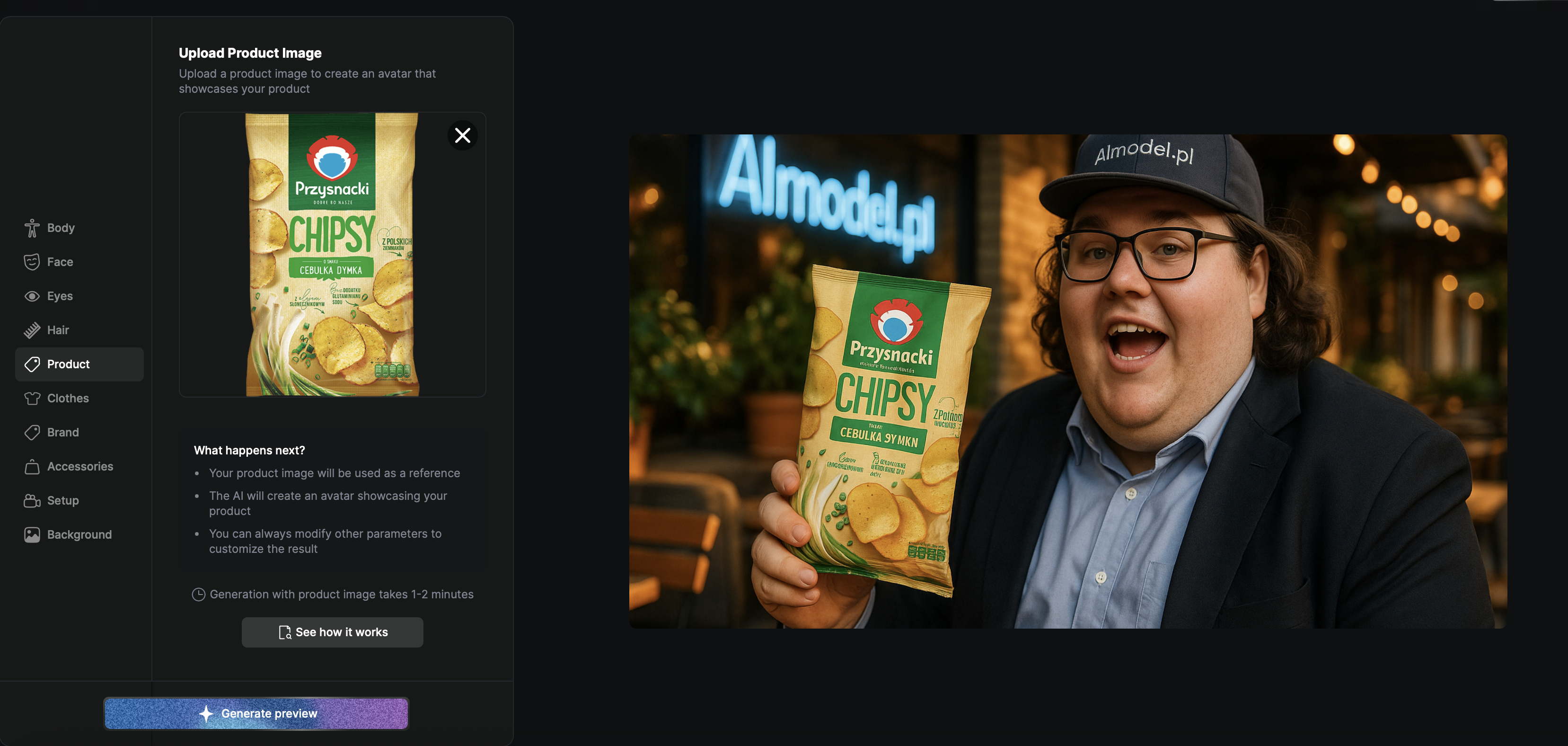
Task: Click the Generate preview button
Action: click(256, 713)
